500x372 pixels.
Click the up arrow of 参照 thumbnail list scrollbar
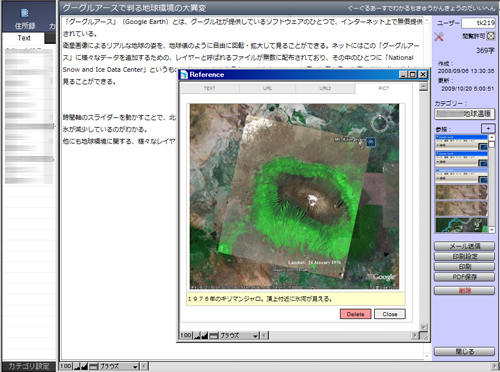tap(492, 138)
